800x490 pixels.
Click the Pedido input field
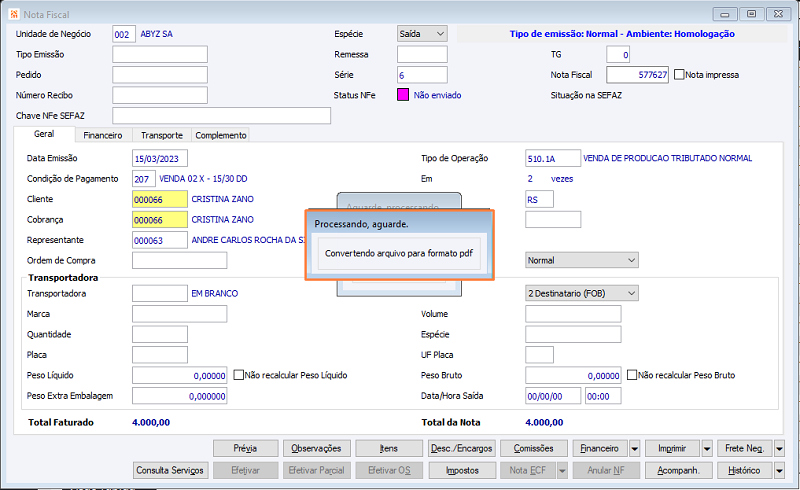point(160,75)
